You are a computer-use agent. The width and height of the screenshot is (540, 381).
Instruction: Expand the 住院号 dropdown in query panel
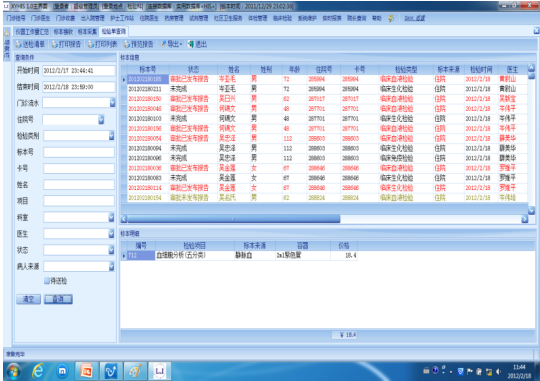(101, 120)
